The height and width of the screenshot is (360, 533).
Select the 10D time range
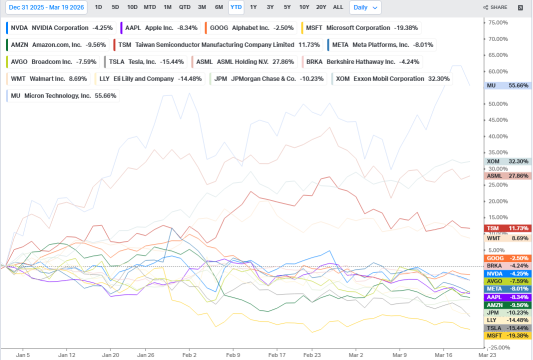132,7
